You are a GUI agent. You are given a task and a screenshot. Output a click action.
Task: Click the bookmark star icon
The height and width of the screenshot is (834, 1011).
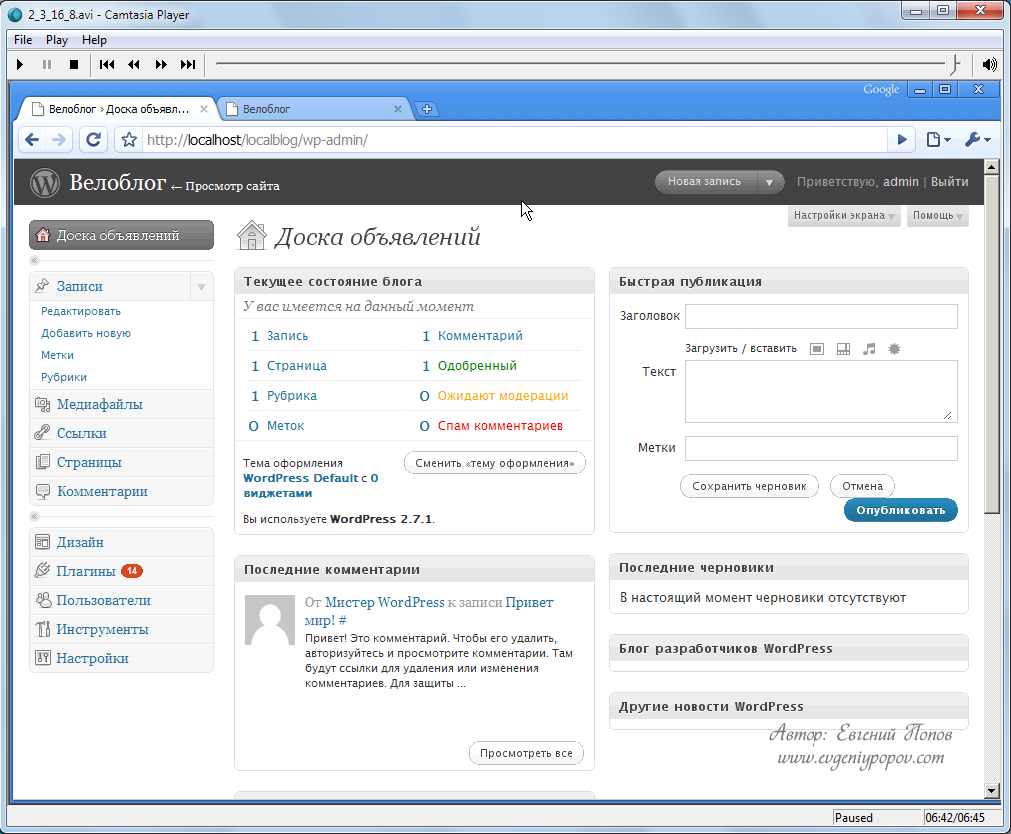point(129,139)
